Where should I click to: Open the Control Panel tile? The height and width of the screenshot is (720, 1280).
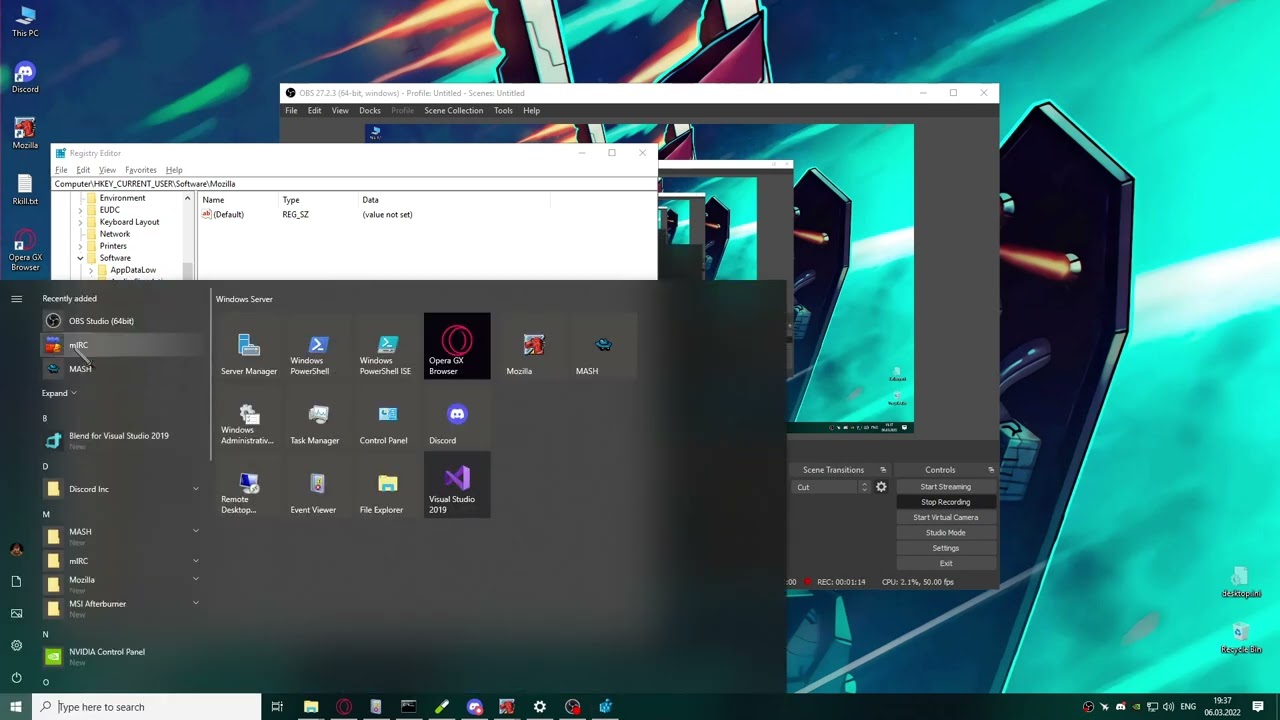pos(388,416)
